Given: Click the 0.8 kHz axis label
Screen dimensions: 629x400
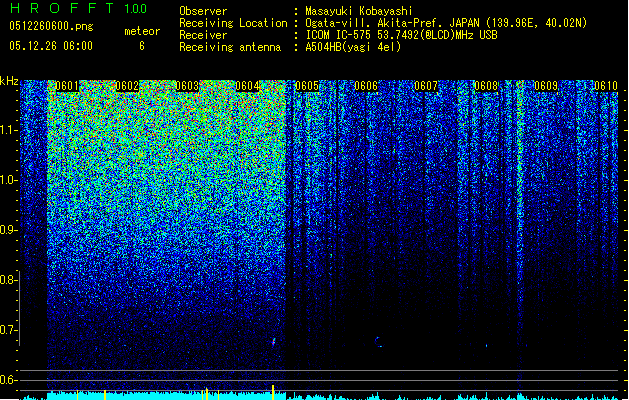Looking at the screenshot, I should 8,280.
